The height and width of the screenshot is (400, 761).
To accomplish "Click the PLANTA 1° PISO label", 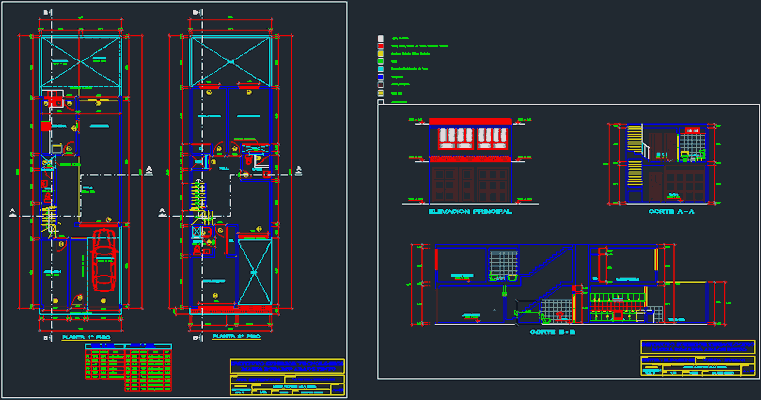I will (x=84, y=338).
